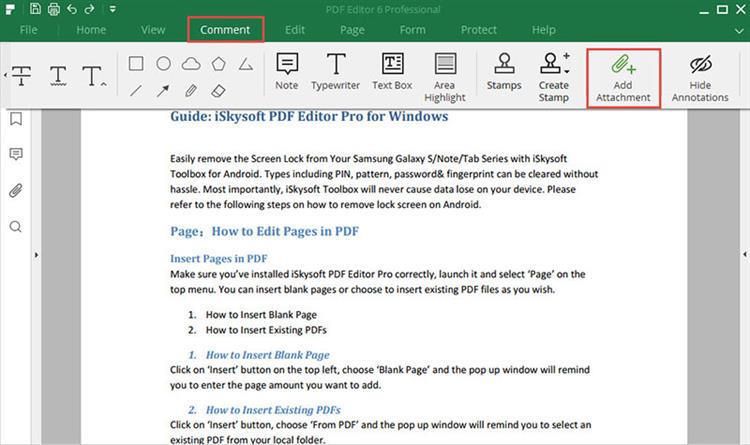The width and height of the screenshot is (750, 445).
Task: Select the Squiggly underline text tool
Action: point(58,76)
